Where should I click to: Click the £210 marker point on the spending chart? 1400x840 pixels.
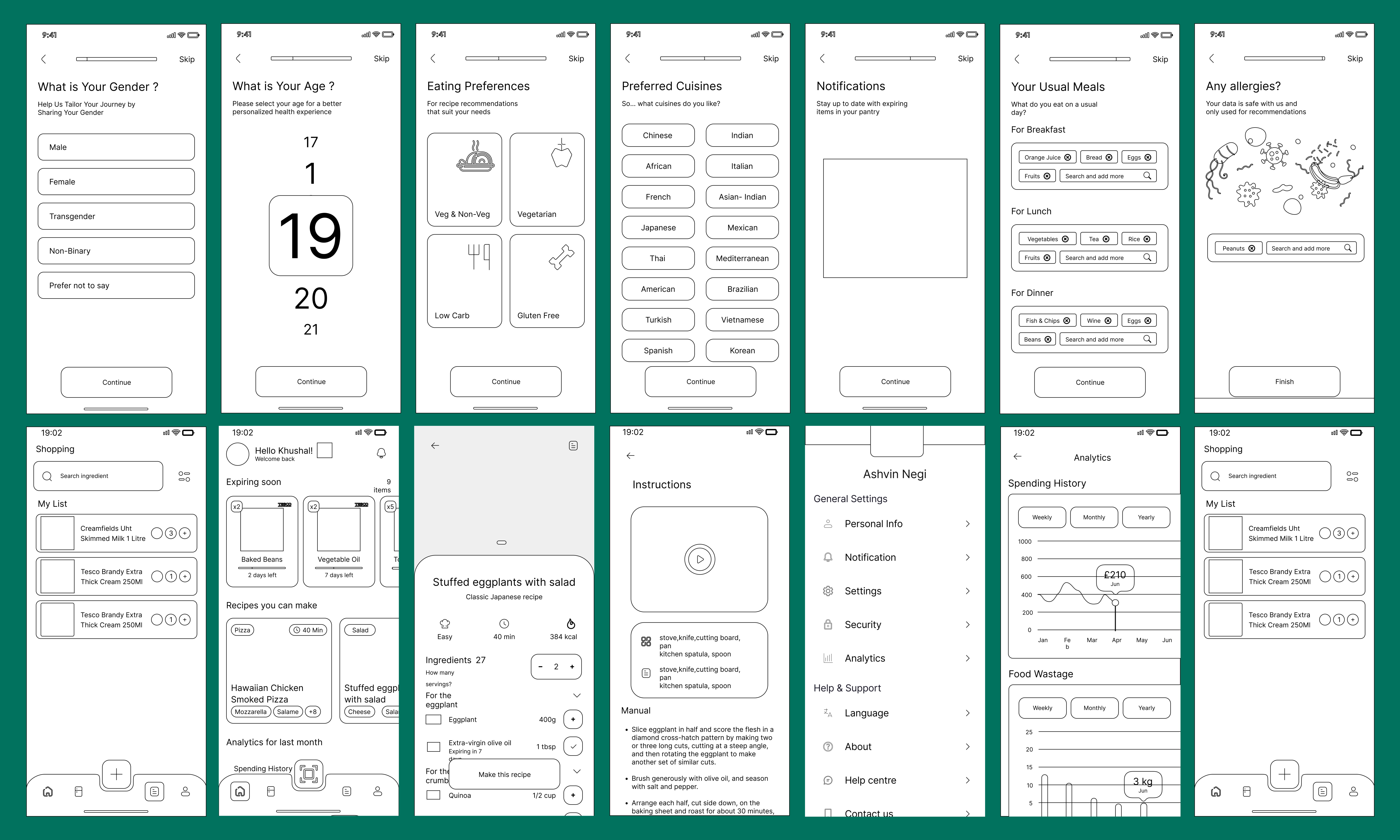pos(1115,603)
